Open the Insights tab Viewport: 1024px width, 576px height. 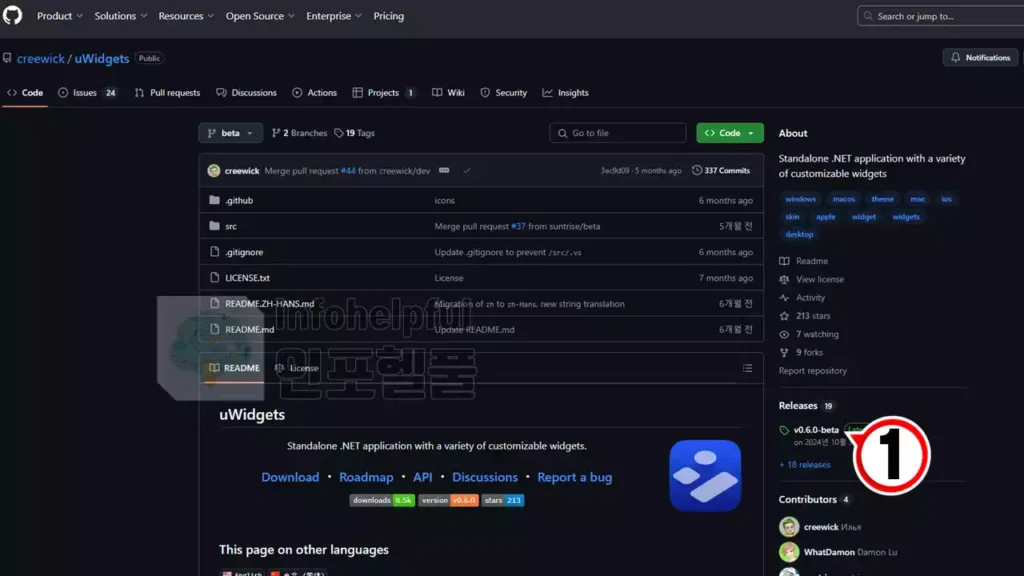click(566, 93)
